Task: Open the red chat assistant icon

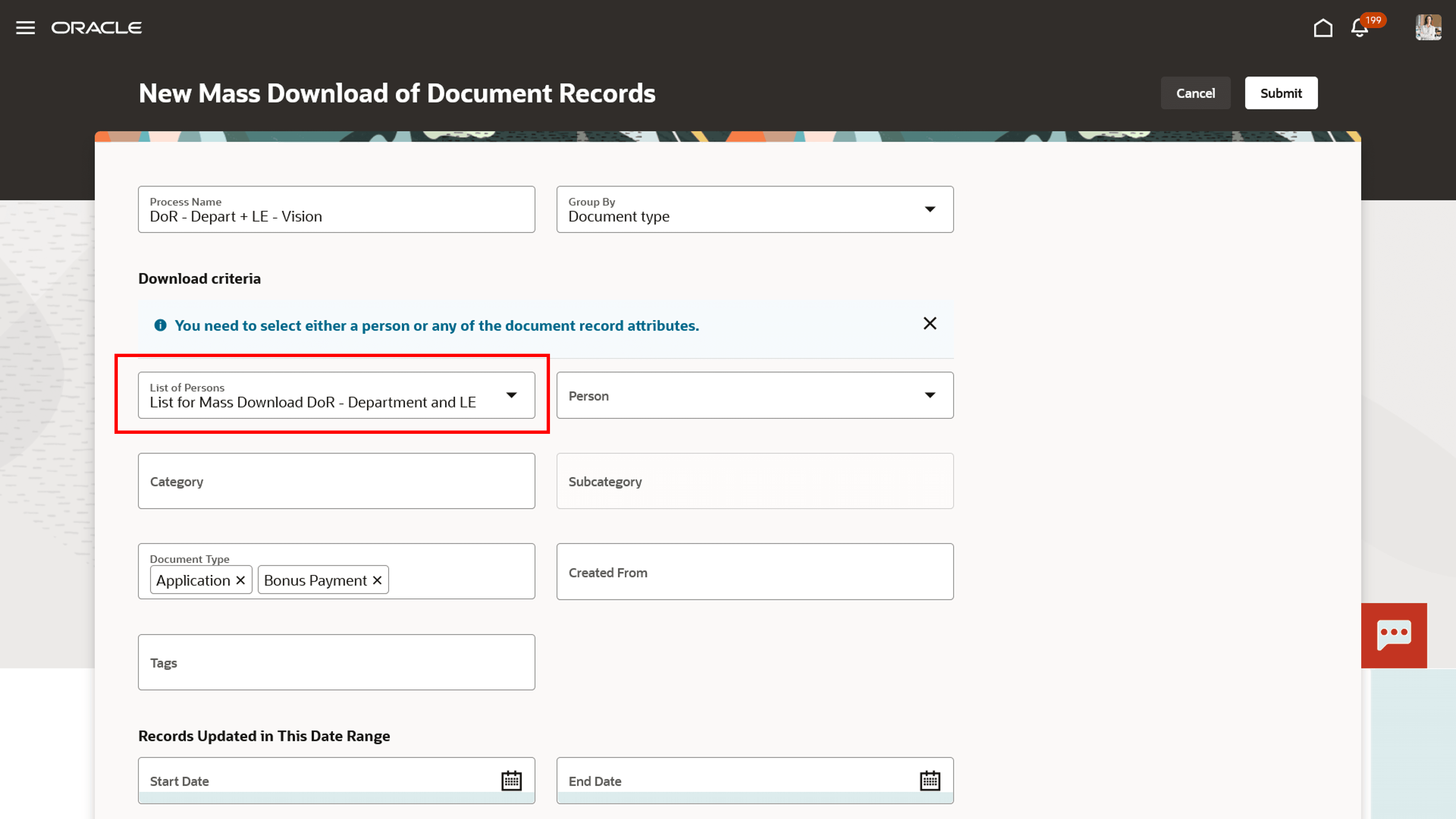Action: click(x=1394, y=635)
